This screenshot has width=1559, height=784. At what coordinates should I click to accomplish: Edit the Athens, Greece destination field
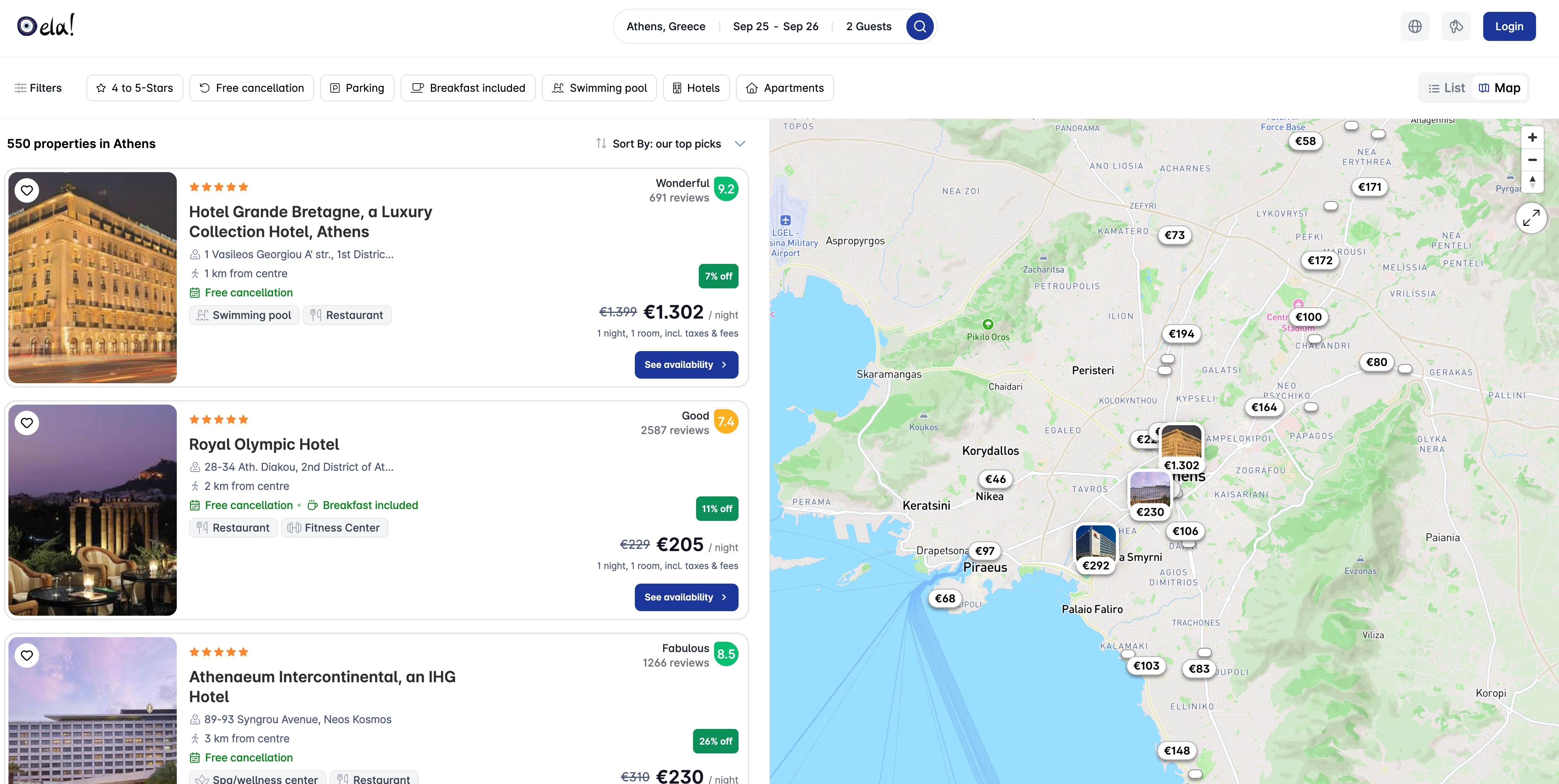666,27
